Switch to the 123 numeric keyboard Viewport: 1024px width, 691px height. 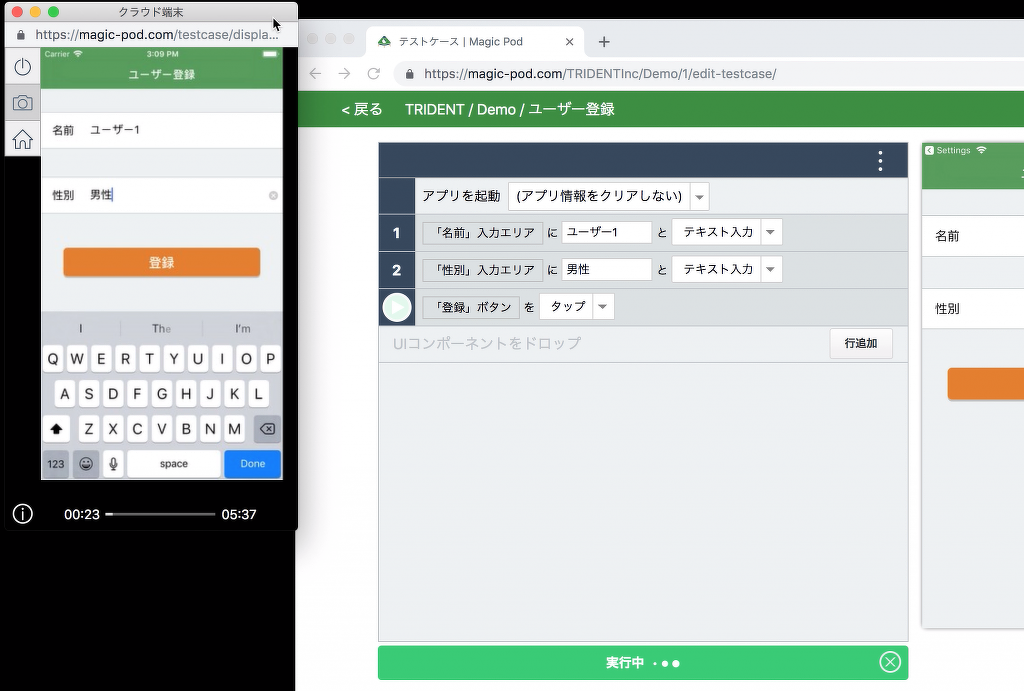(x=56, y=464)
